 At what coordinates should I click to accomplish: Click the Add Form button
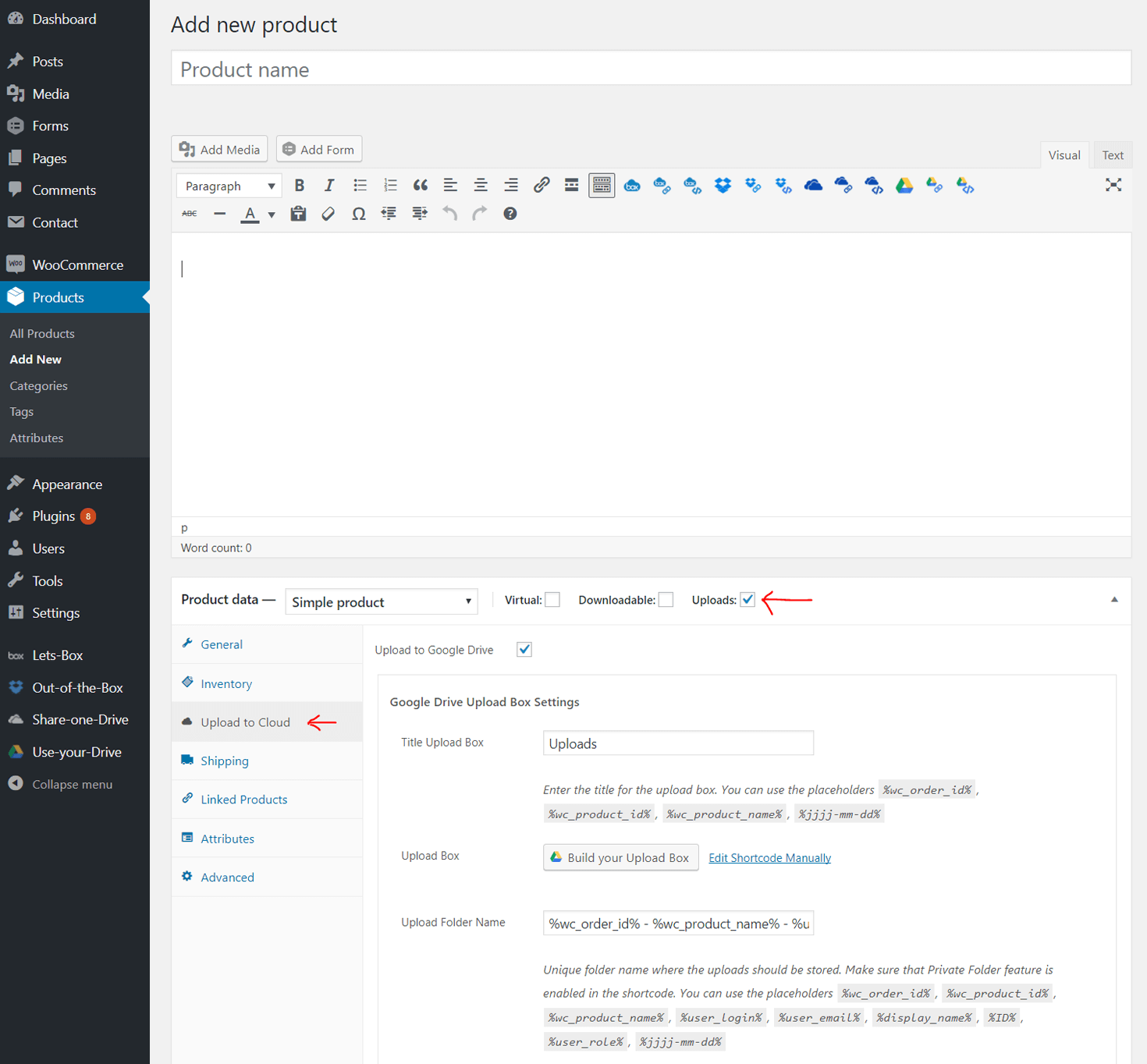pos(319,149)
